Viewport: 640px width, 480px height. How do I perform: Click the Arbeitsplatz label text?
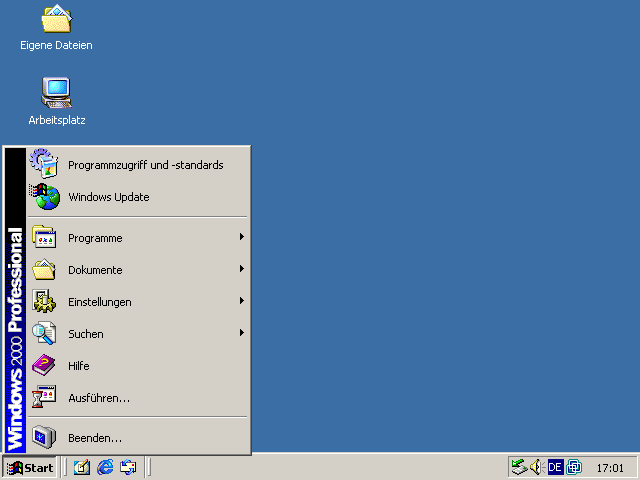57,120
